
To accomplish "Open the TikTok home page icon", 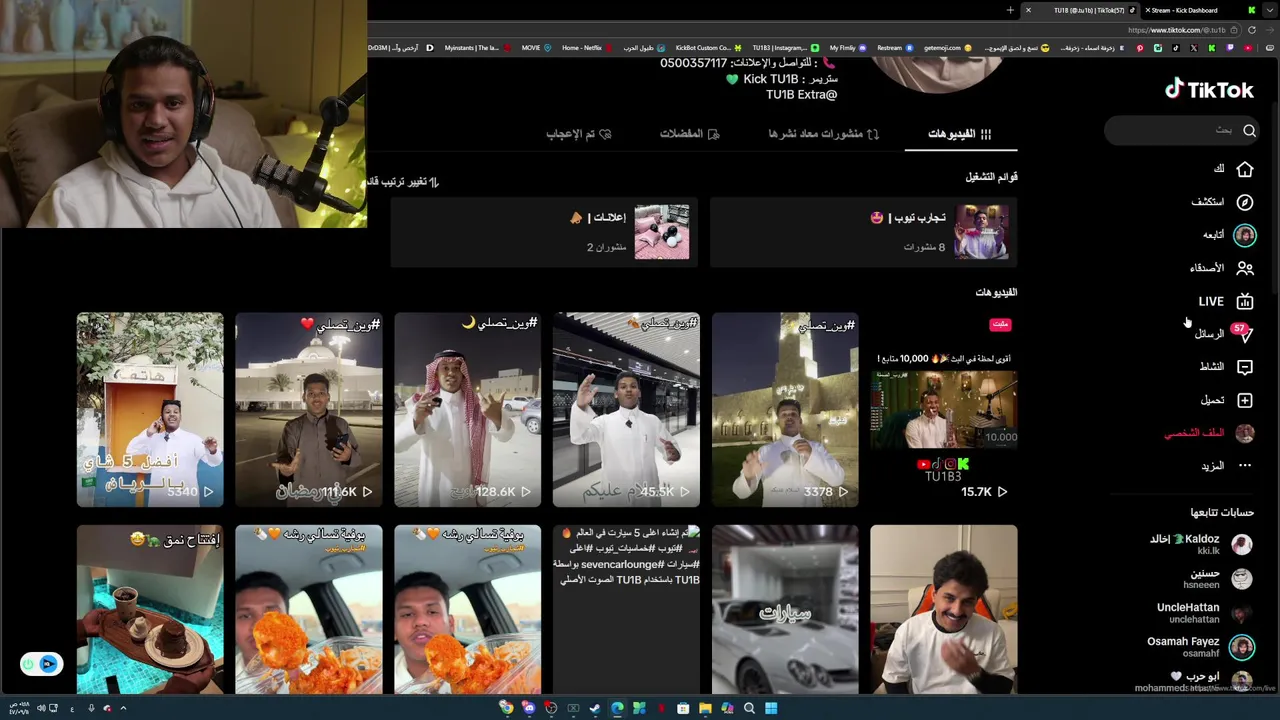I will click(1245, 169).
